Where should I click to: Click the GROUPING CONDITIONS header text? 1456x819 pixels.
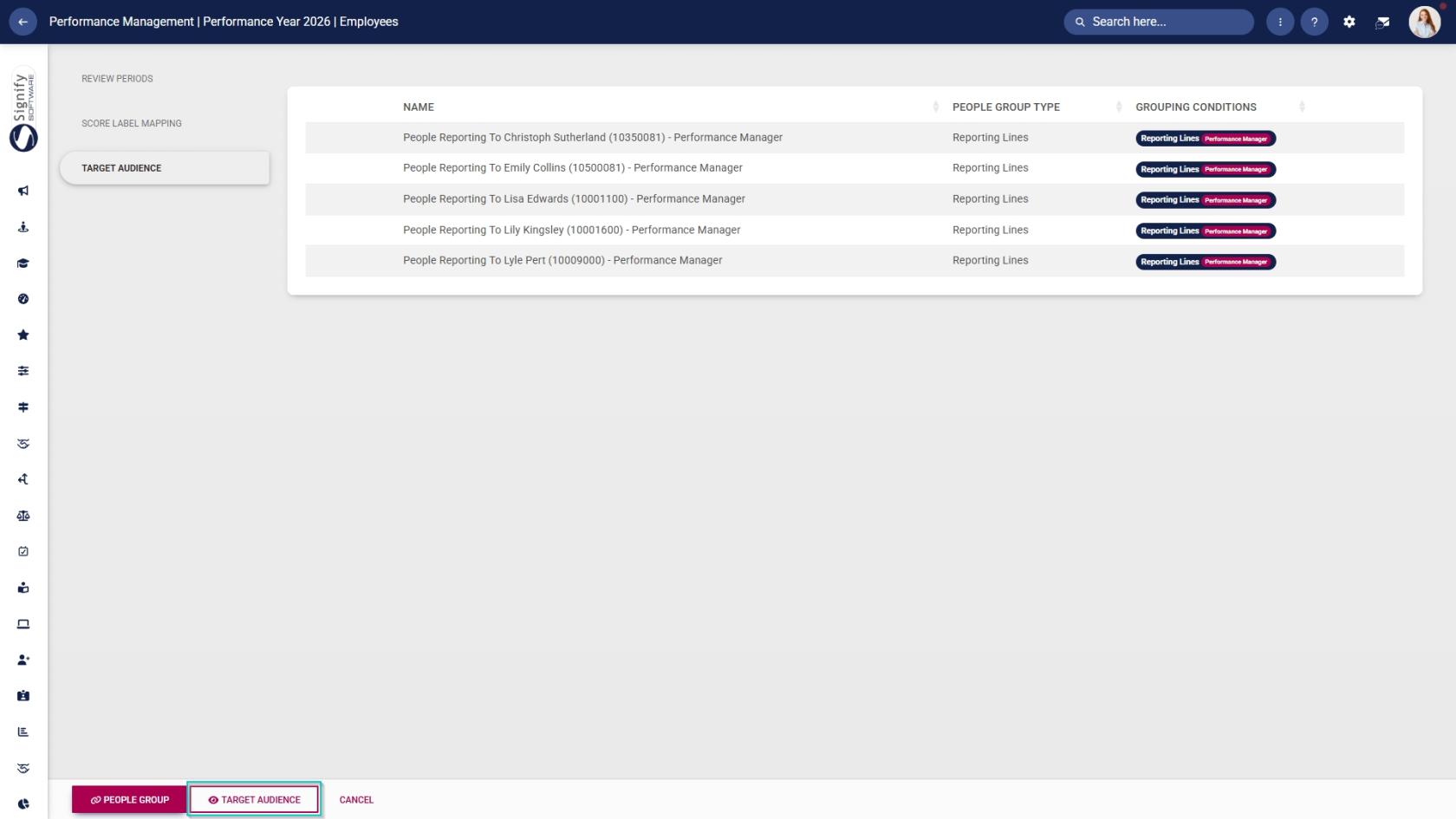tap(1196, 107)
